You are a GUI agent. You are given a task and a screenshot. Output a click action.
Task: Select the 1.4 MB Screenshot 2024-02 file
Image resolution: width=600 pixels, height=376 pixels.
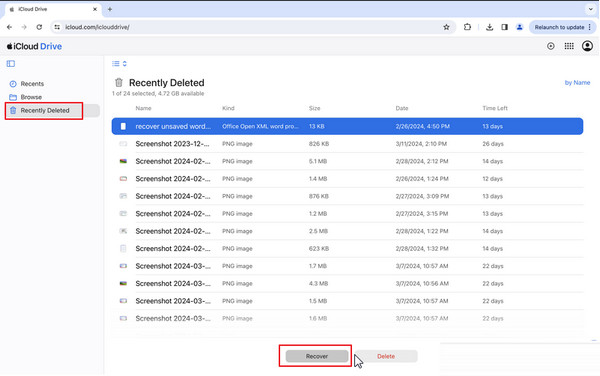[347, 179]
